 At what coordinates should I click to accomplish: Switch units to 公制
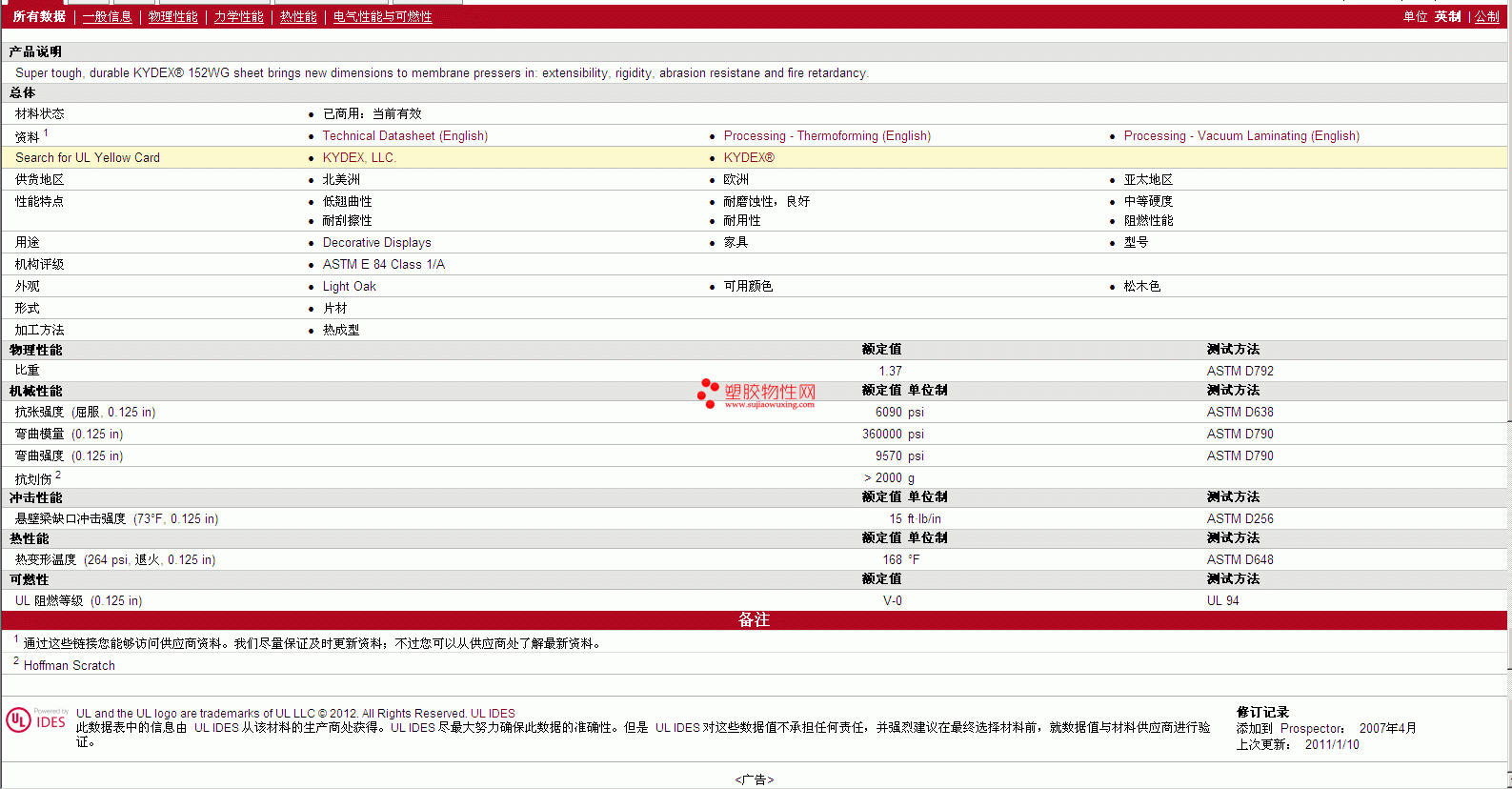1486,17
